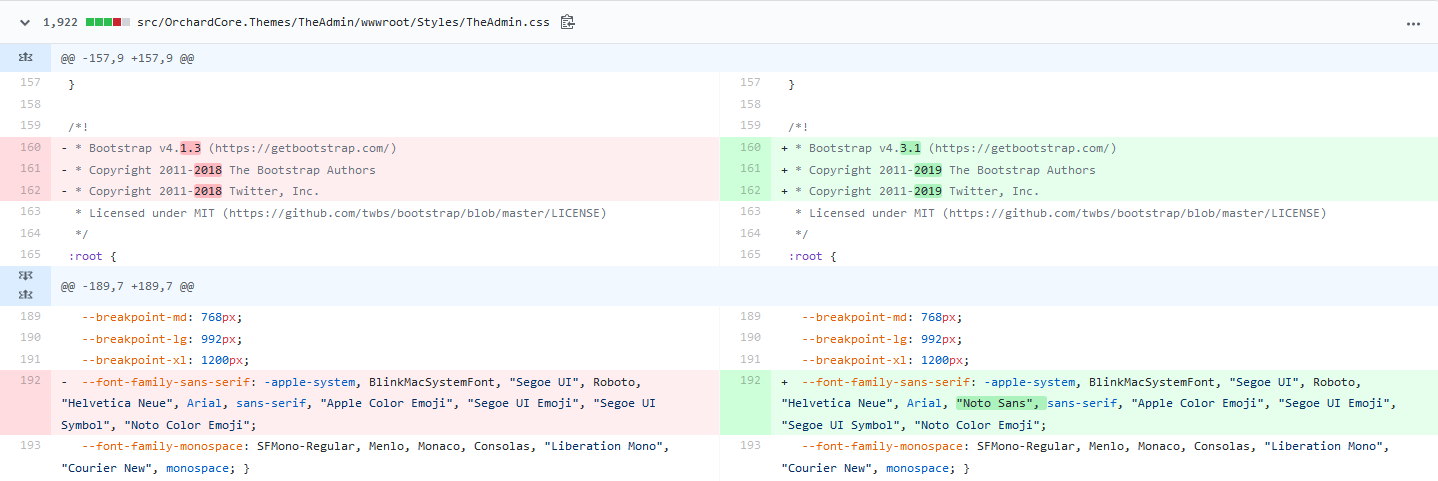This screenshot has height=481, width=1438.
Task: Click deleted line number 161
Action: [25, 170]
